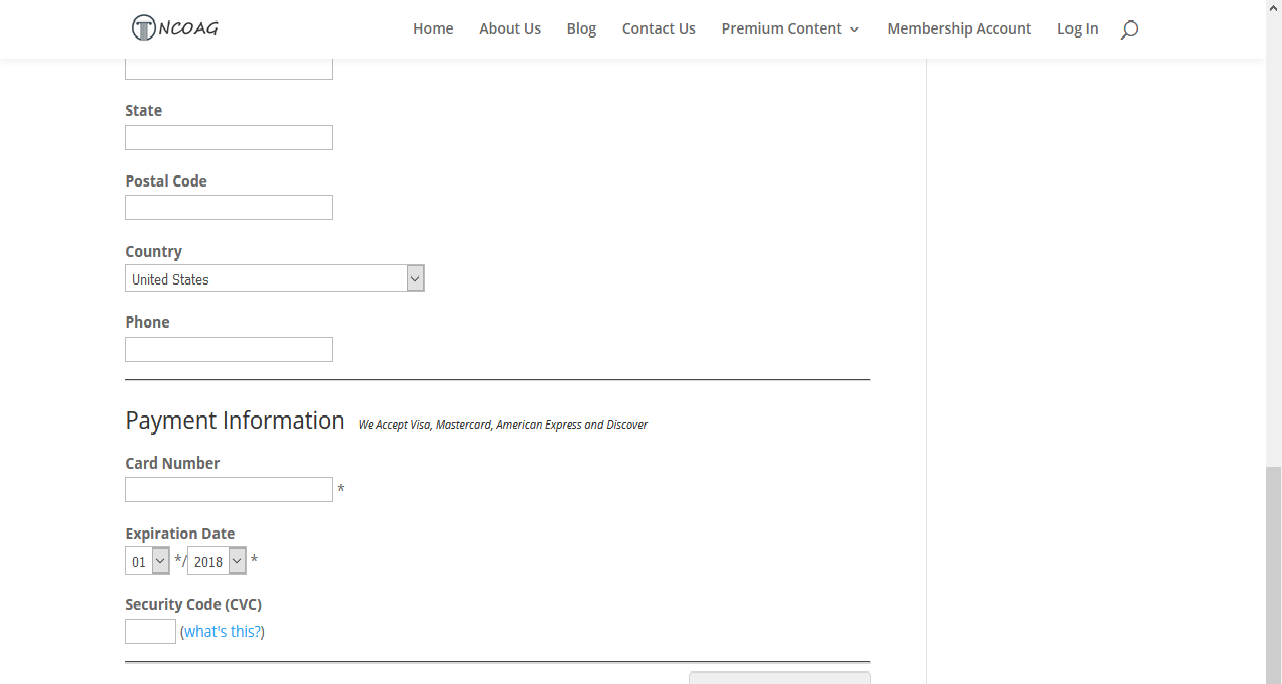1282x684 pixels.
Task: Click inside the Card Number field
Action: coord(228,489)
